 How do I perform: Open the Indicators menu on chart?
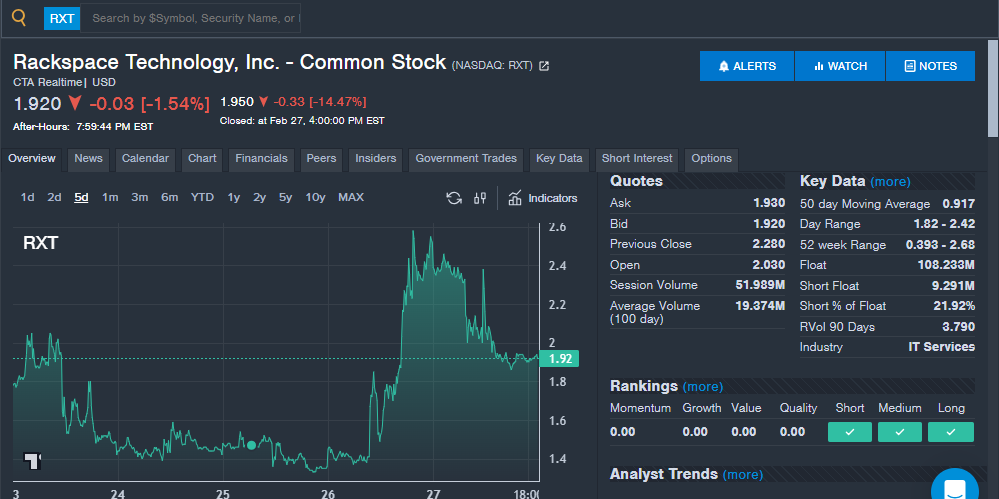(543, 198)
